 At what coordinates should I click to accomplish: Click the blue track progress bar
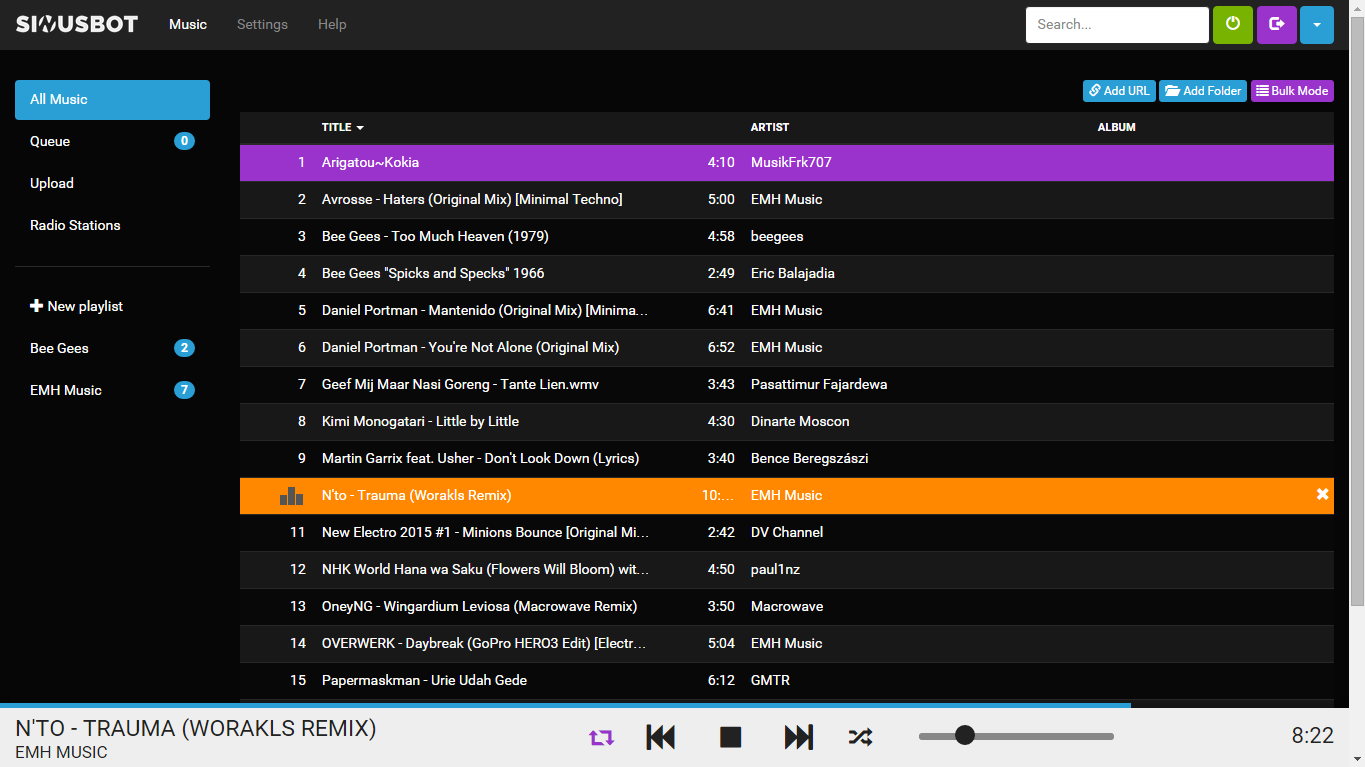(565, 705)
